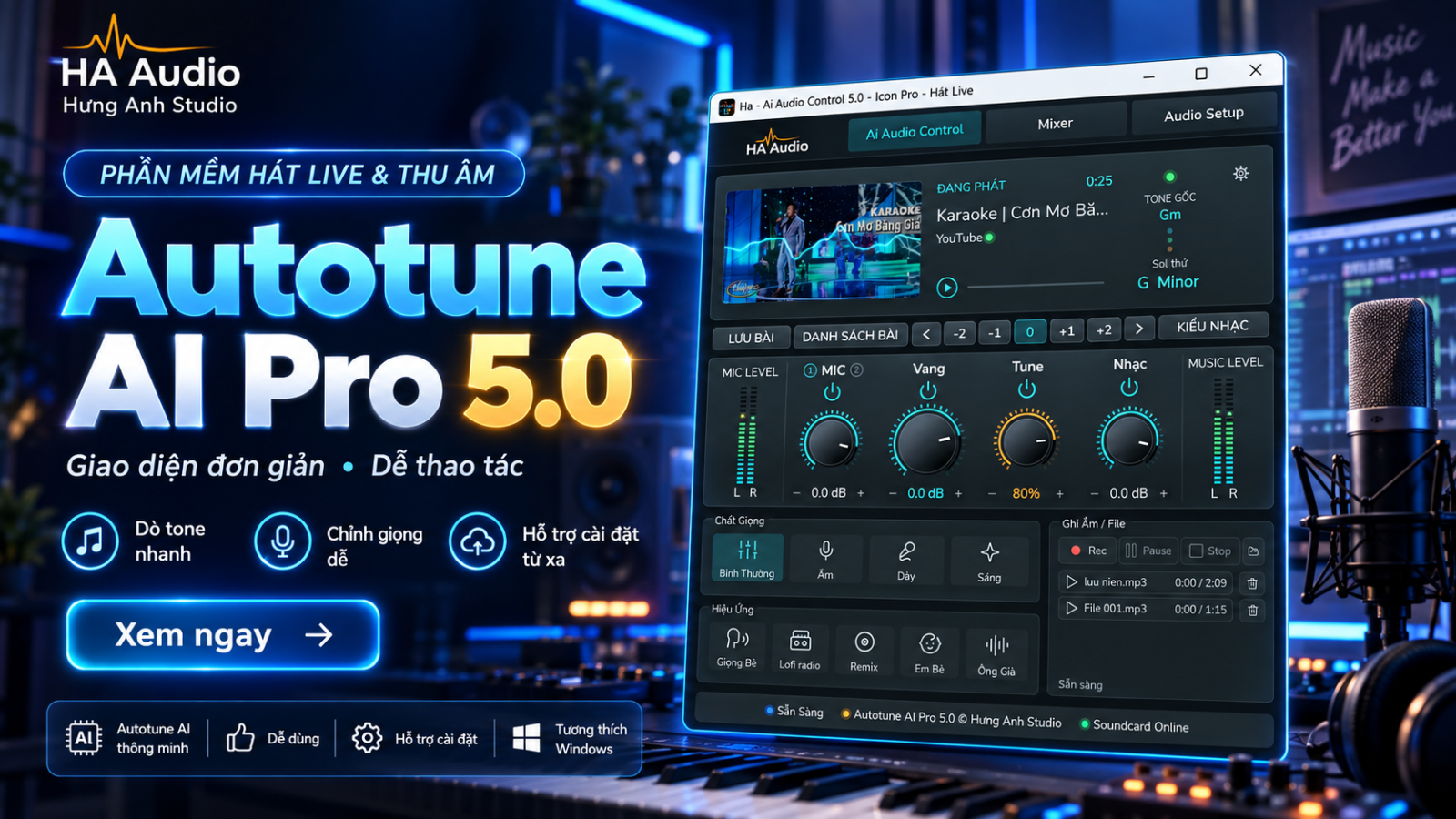Click the music note Dò tone nhanh icon
This screenshot has height=819, width=1456.
coord(90,541)
